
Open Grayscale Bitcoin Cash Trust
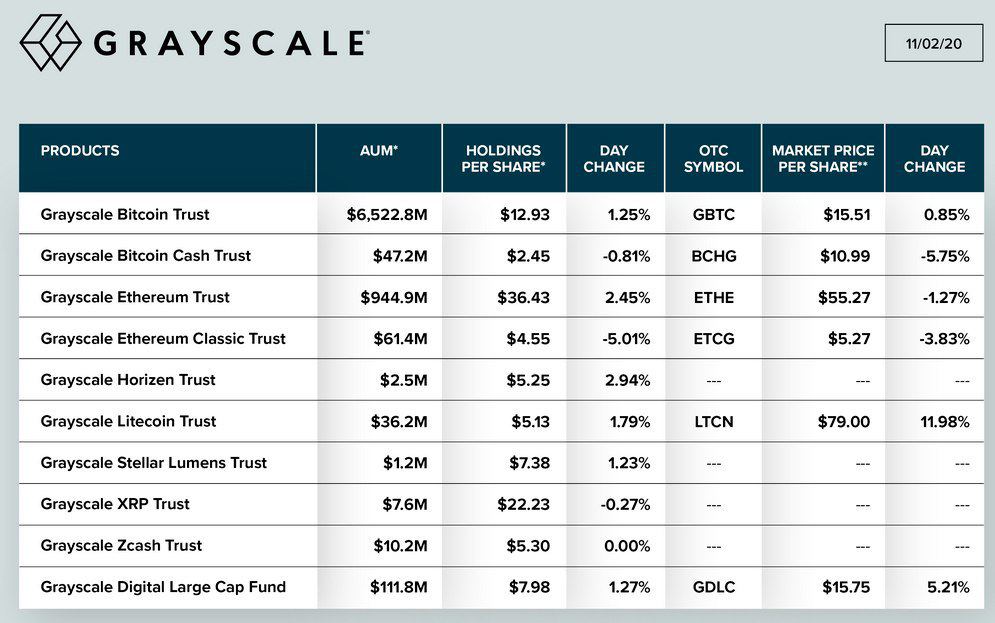146,255
